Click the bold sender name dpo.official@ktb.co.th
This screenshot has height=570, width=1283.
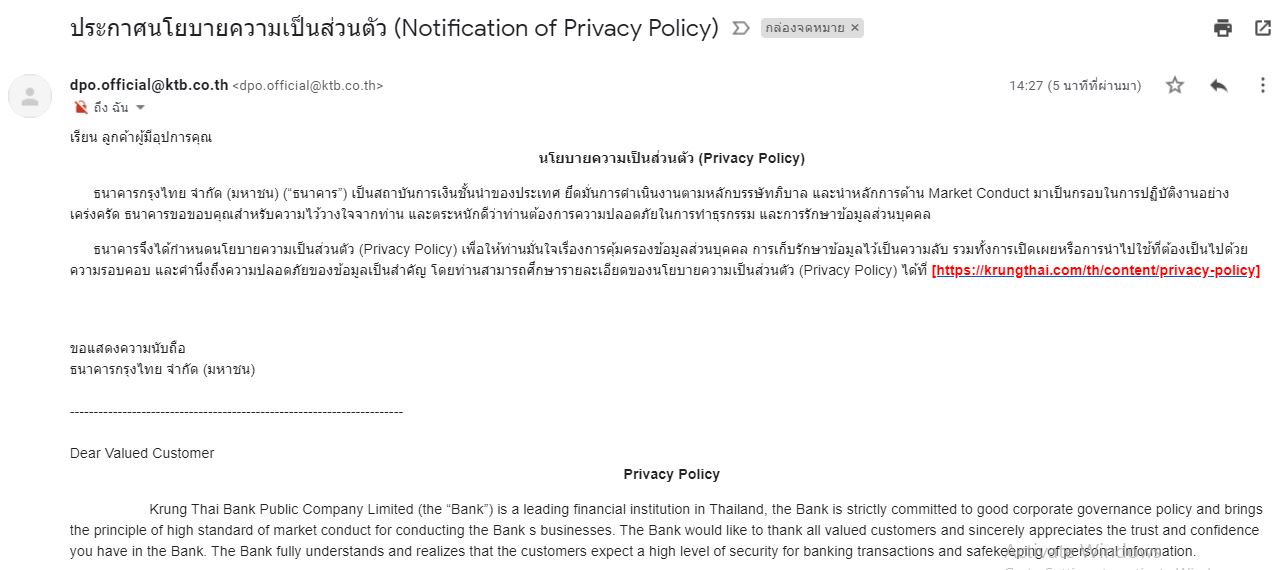click(149, 85)
